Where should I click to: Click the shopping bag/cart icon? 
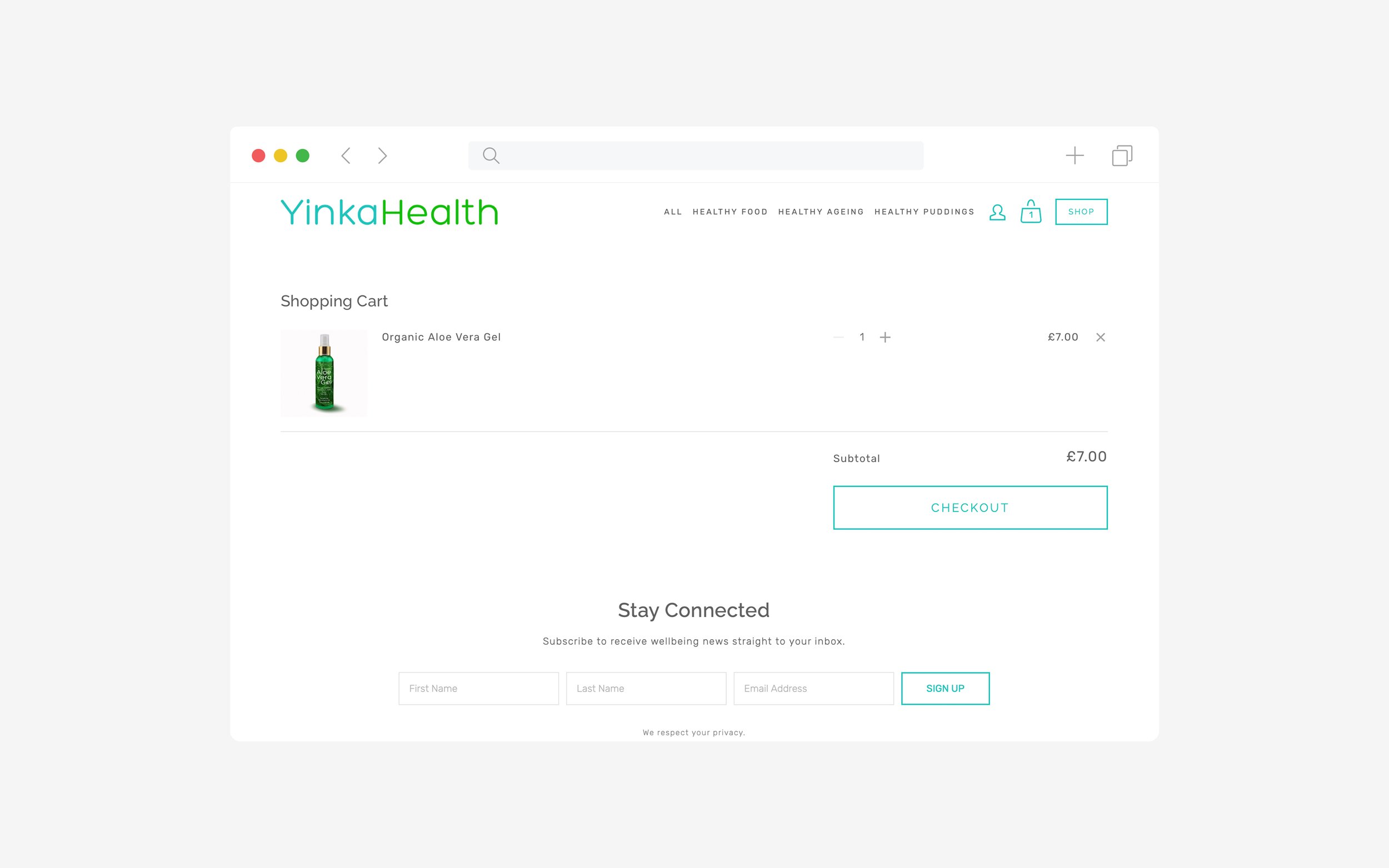click(1030, 212)
